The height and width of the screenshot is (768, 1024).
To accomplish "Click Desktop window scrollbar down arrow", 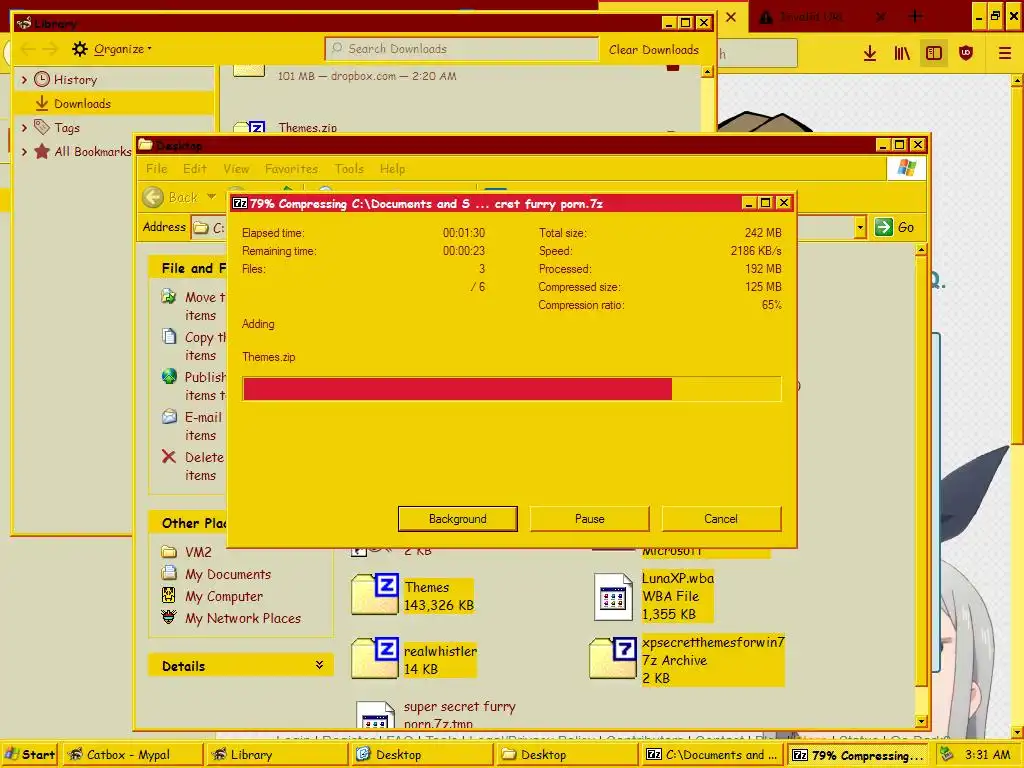I will coord(921,722).
